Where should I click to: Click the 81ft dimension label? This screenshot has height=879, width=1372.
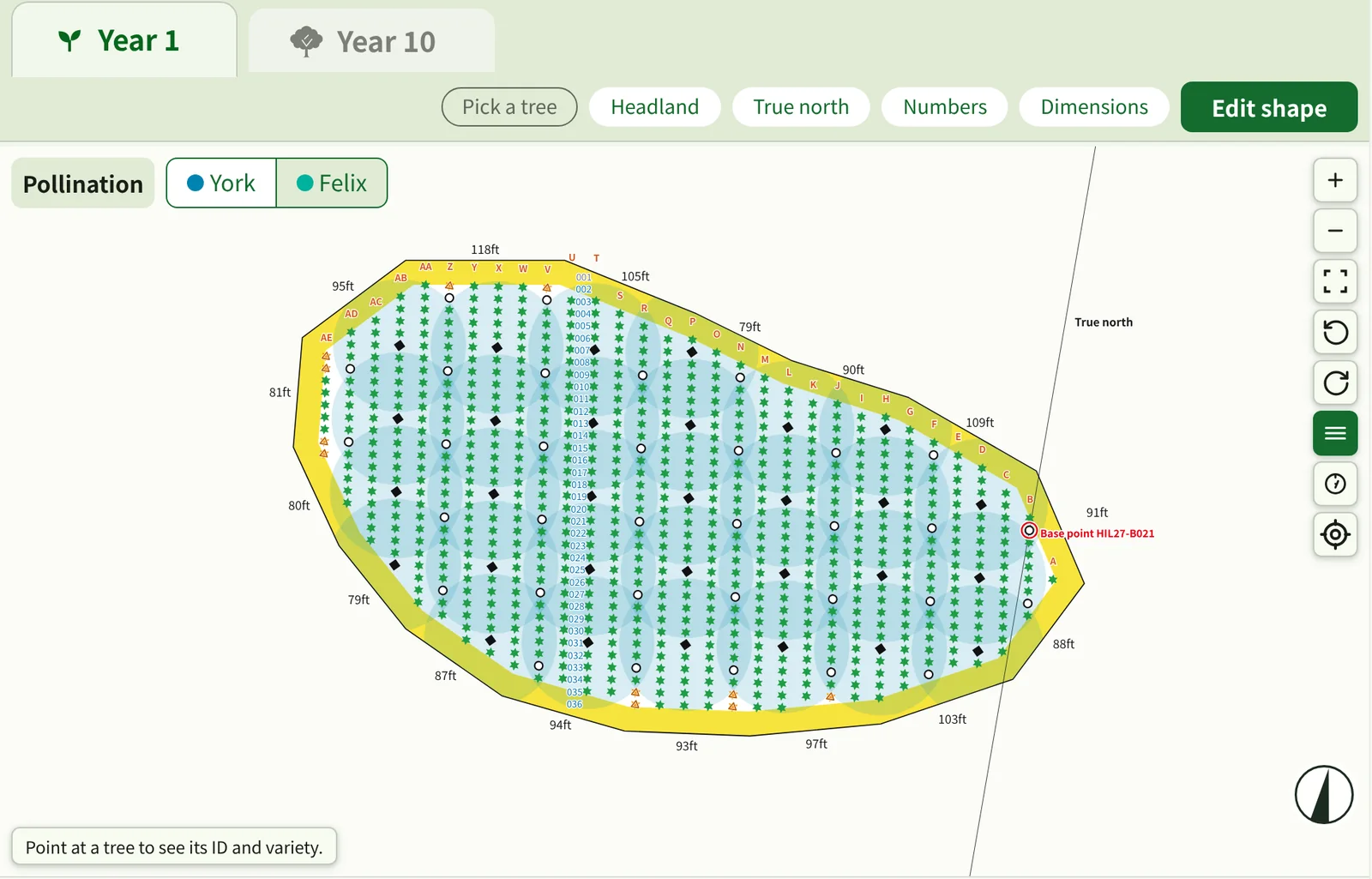280,392
